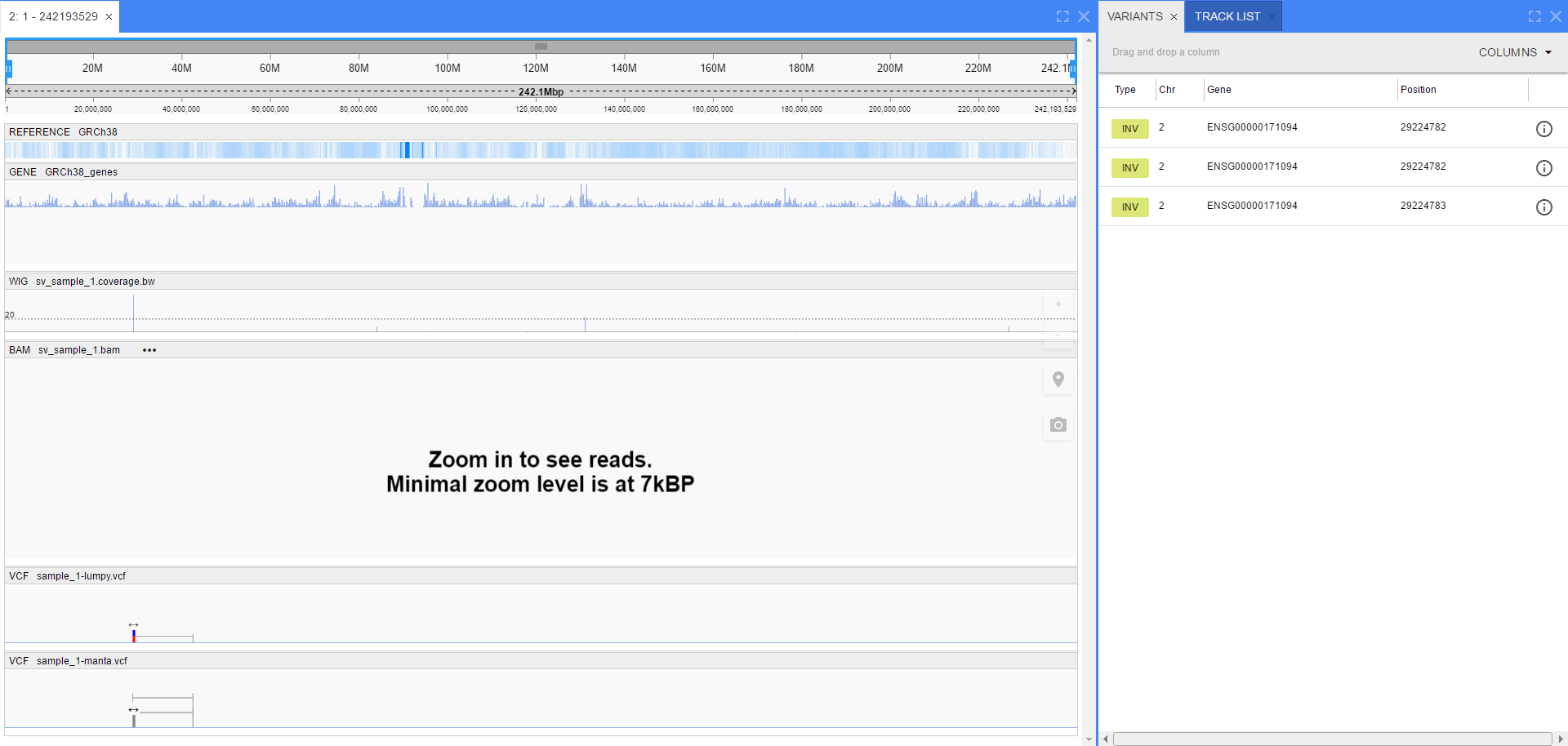The height and width of the screenshot is (746, 1568).
Task: Click the Drag and drop a column area
Action: (x=1165, y=52)
